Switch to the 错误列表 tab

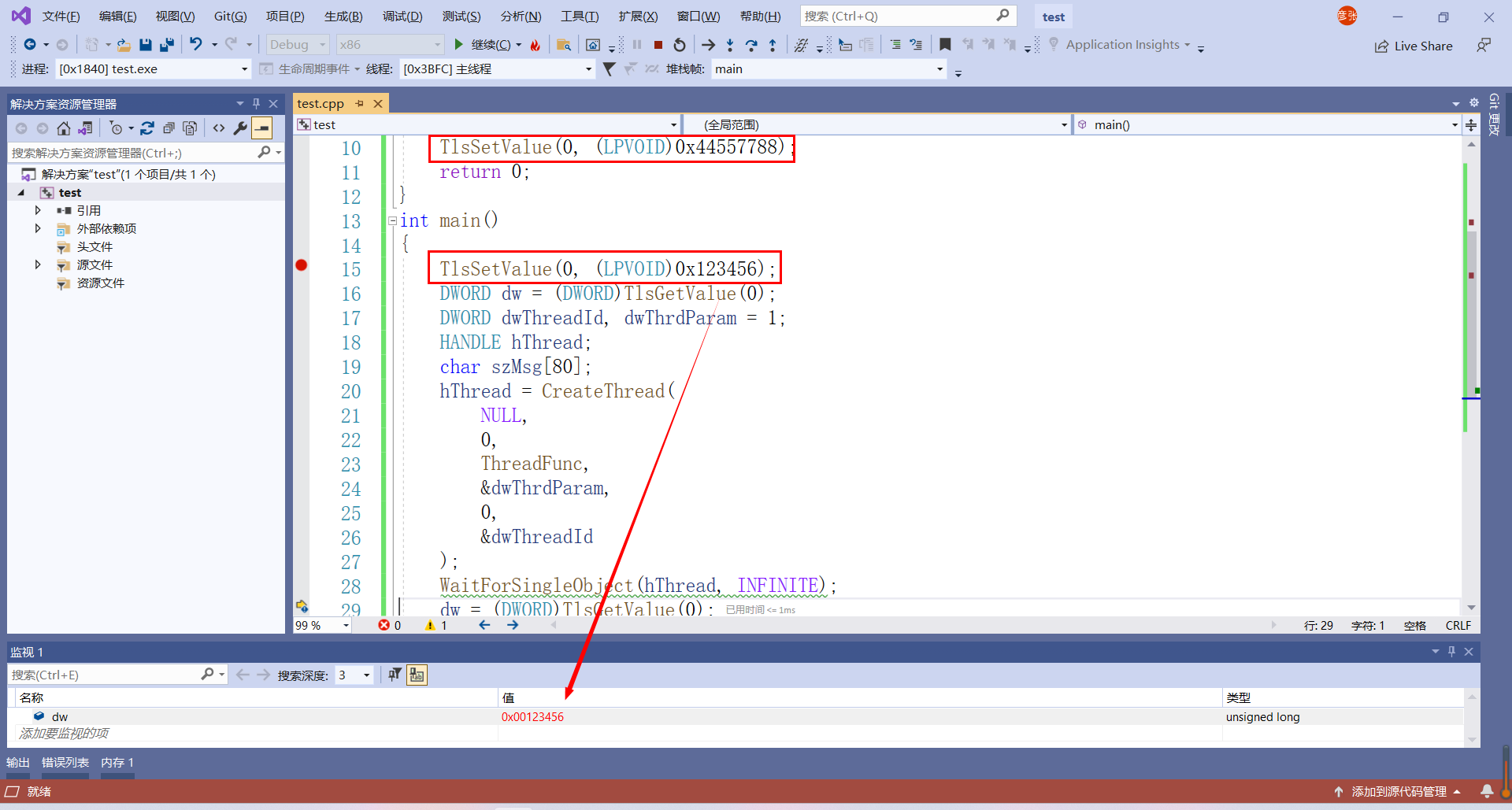[65, 762]
